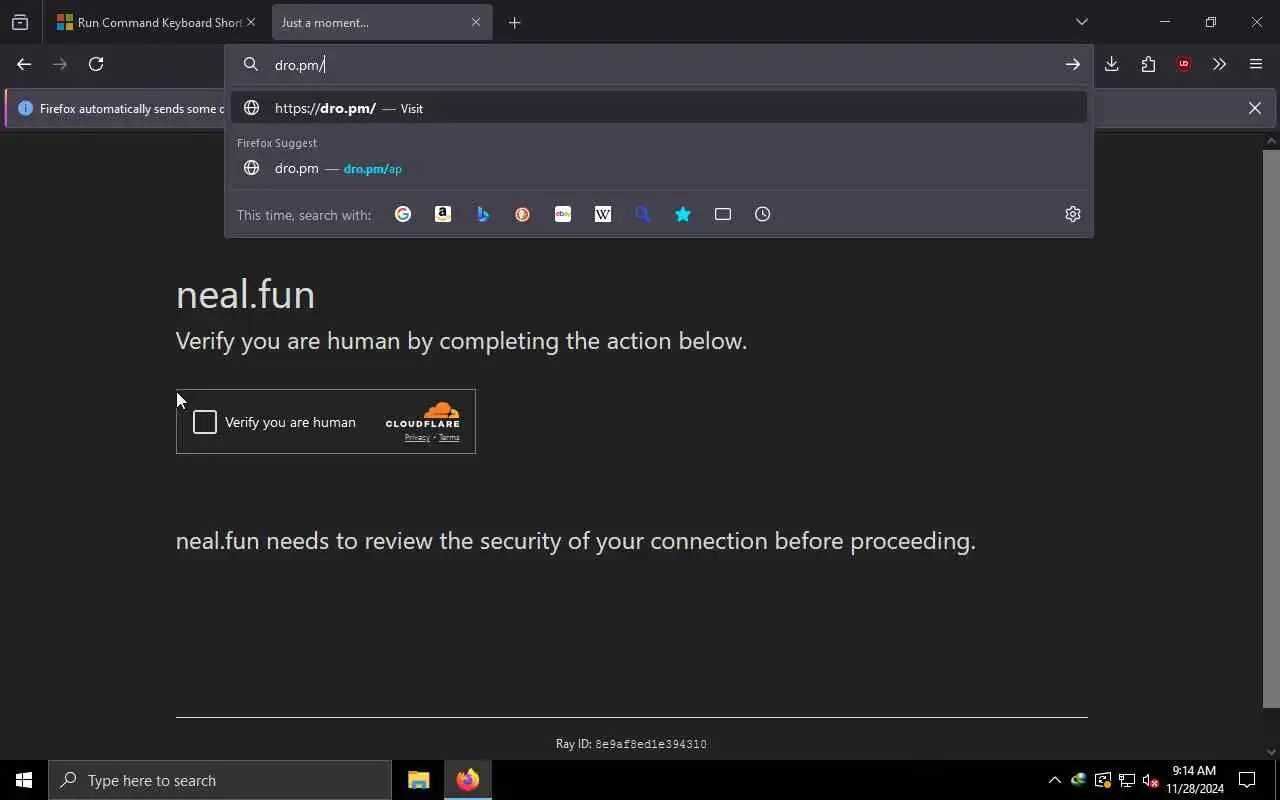The image size is (1280, 800).
Task: Open the Windows Start menu
Action: (24, 780)
